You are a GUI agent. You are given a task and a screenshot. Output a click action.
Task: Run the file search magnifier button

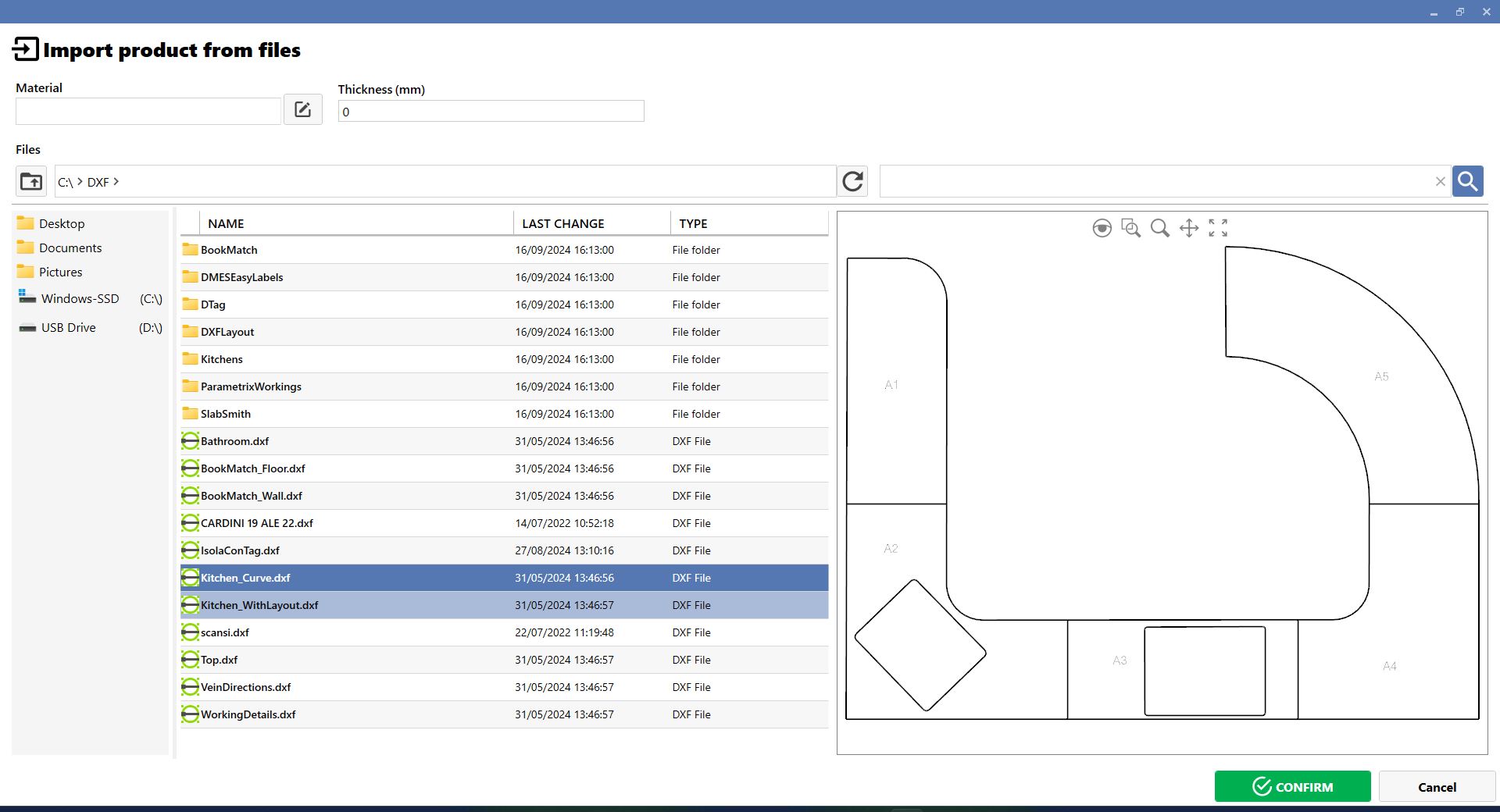tap(1467, 181)
